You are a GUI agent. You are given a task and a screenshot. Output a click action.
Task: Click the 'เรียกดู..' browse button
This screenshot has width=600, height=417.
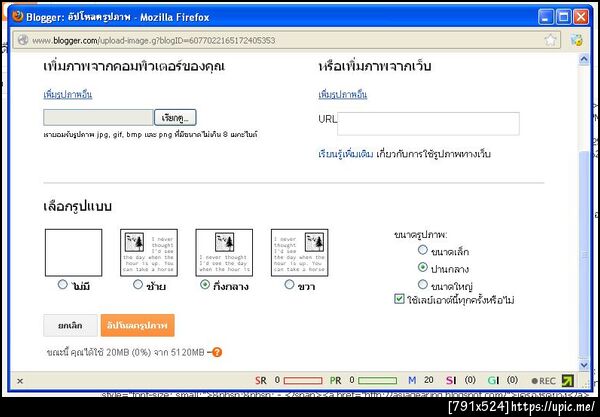tap(175, 118)
